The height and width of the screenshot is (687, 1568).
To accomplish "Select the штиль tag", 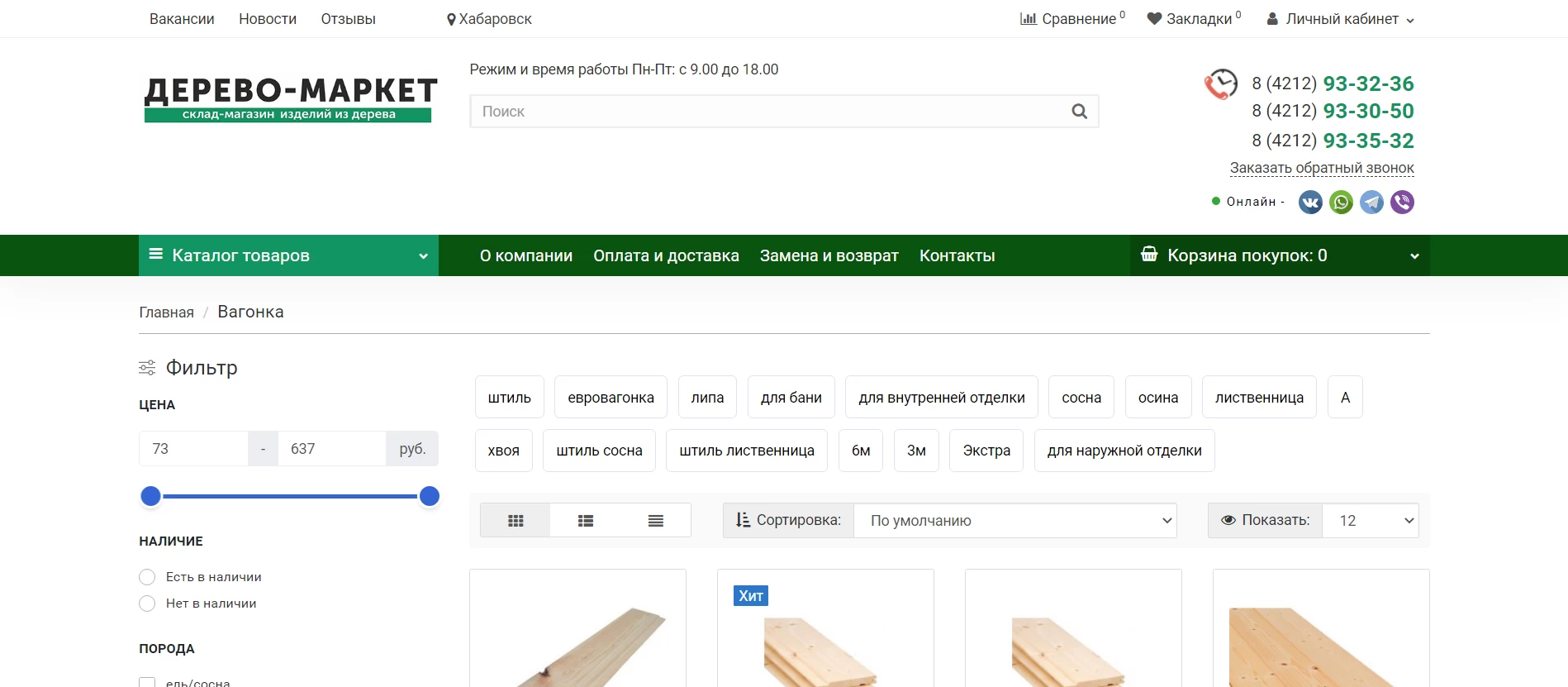I will point(510,398).
